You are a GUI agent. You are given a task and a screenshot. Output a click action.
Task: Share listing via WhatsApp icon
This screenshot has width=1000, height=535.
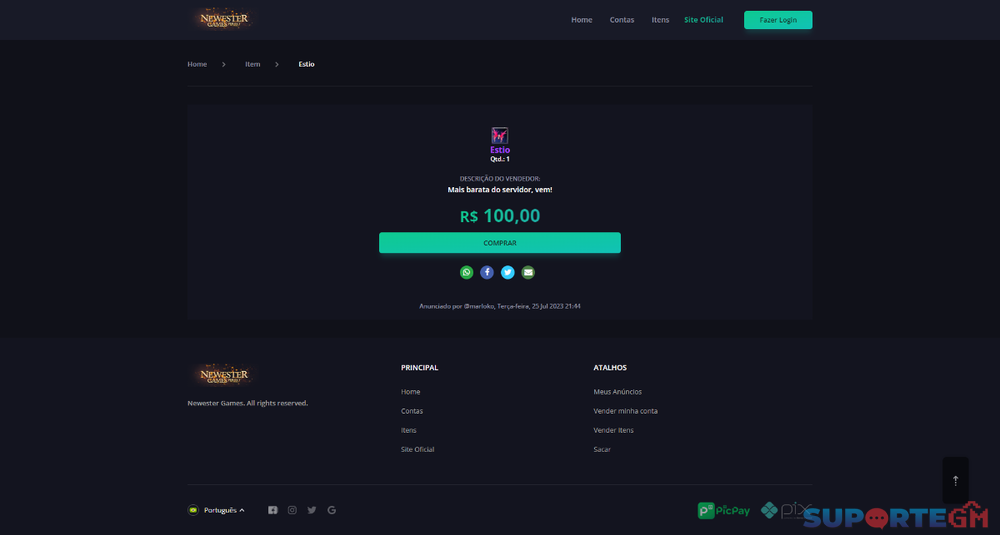click(x=466, y=272)
